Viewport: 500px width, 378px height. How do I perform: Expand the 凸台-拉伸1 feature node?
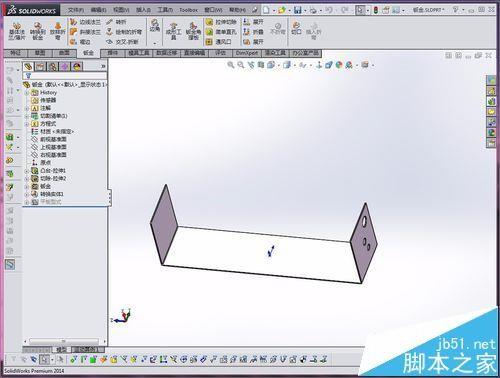coord(27,171)
